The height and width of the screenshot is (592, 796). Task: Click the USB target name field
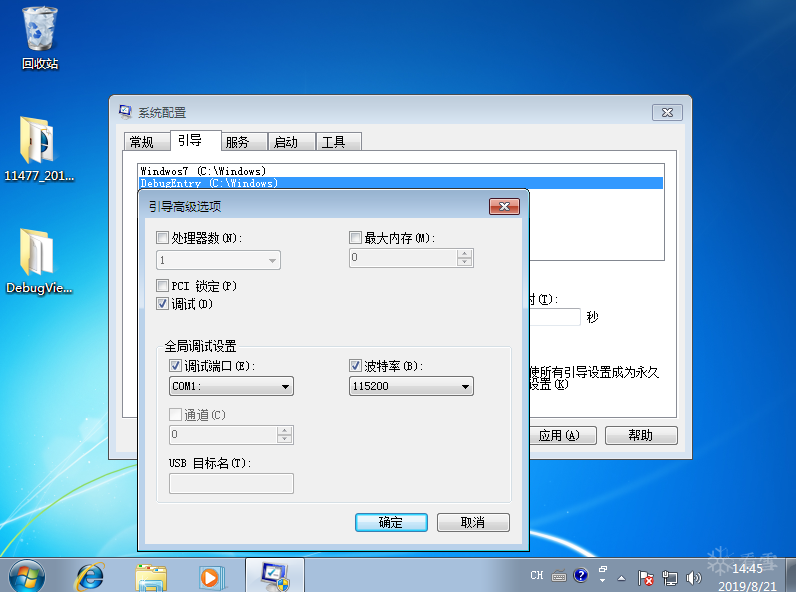point(231,483)
